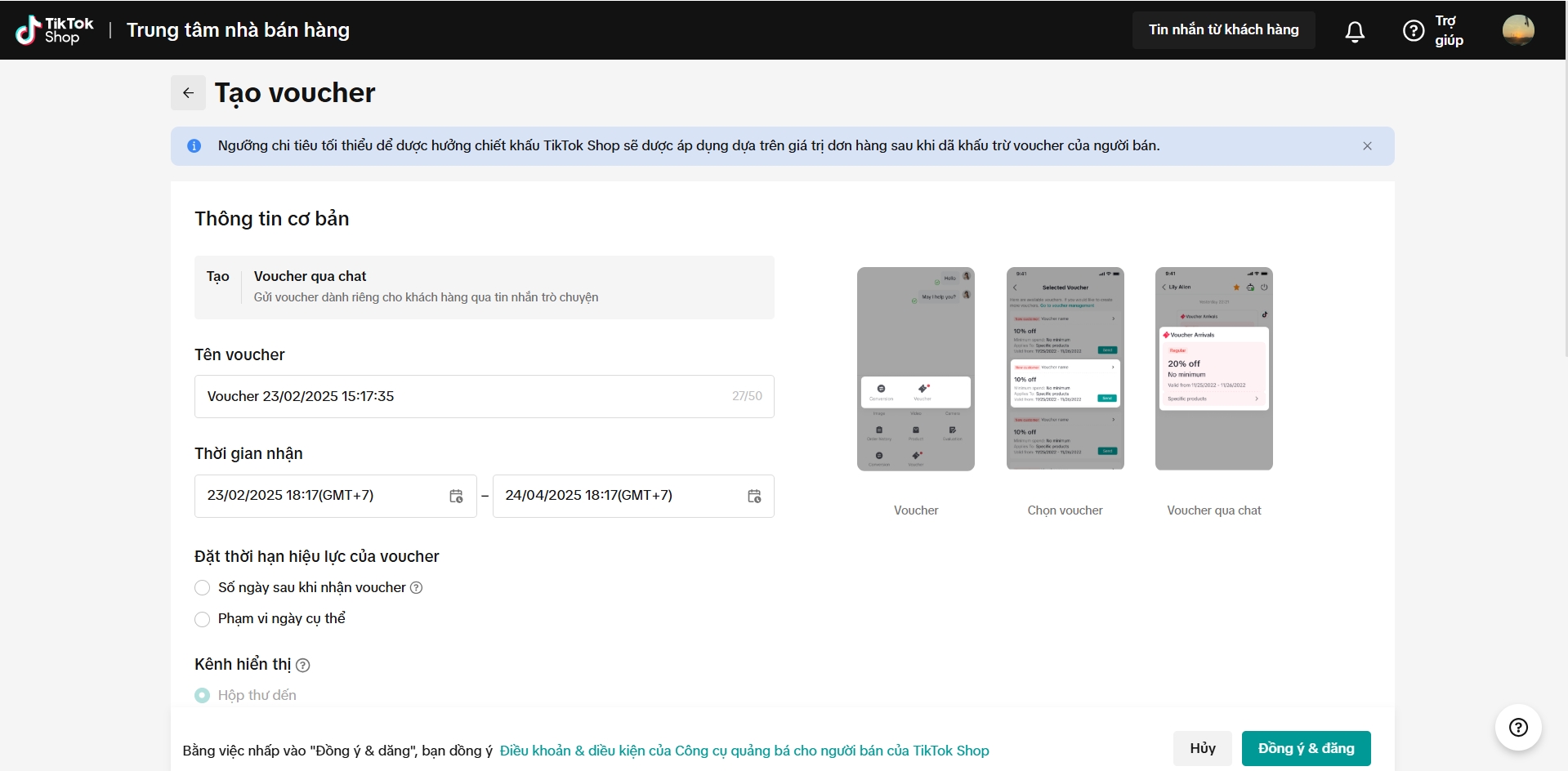Viewport: 1568px width, 771px height.
Task: Dismiss the blue info banner
Action: point(1367,146)
